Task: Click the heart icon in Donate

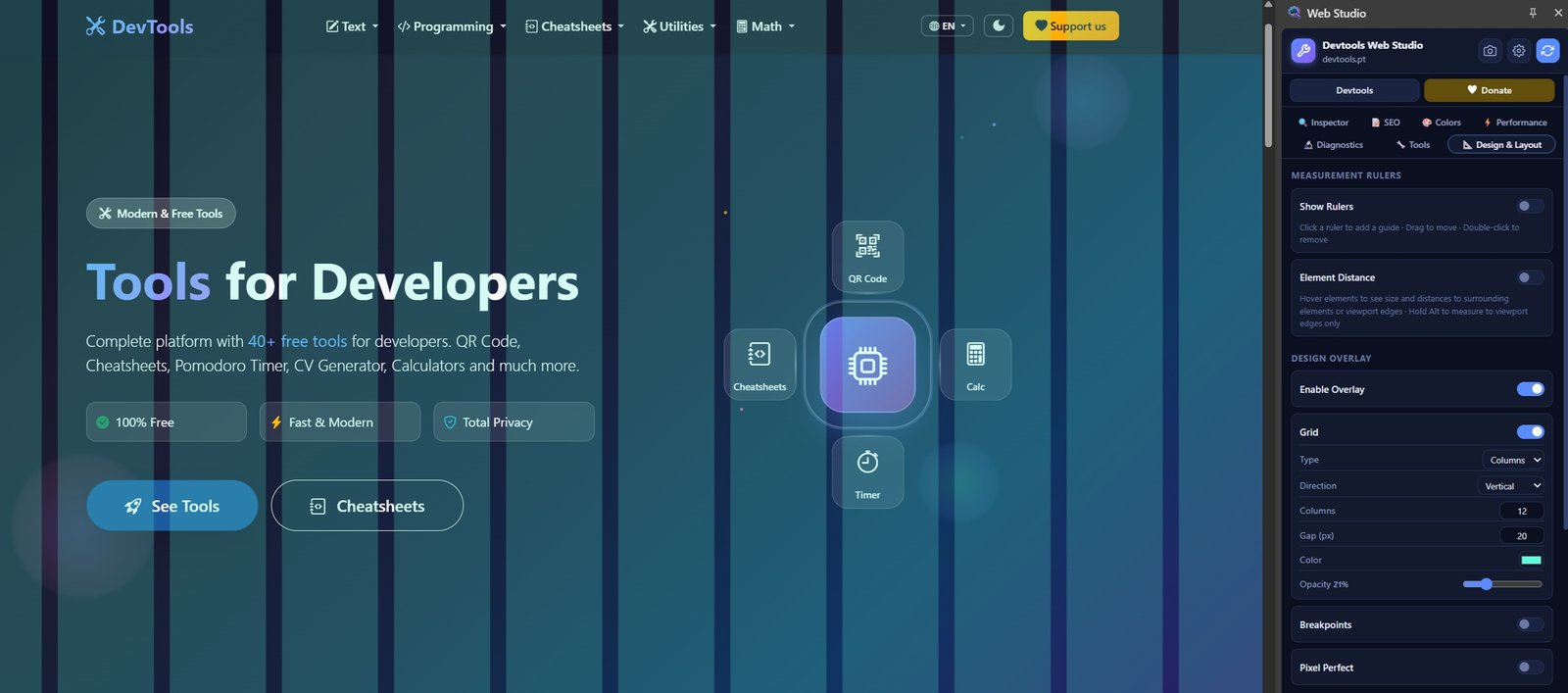Action: point(1472,90)
